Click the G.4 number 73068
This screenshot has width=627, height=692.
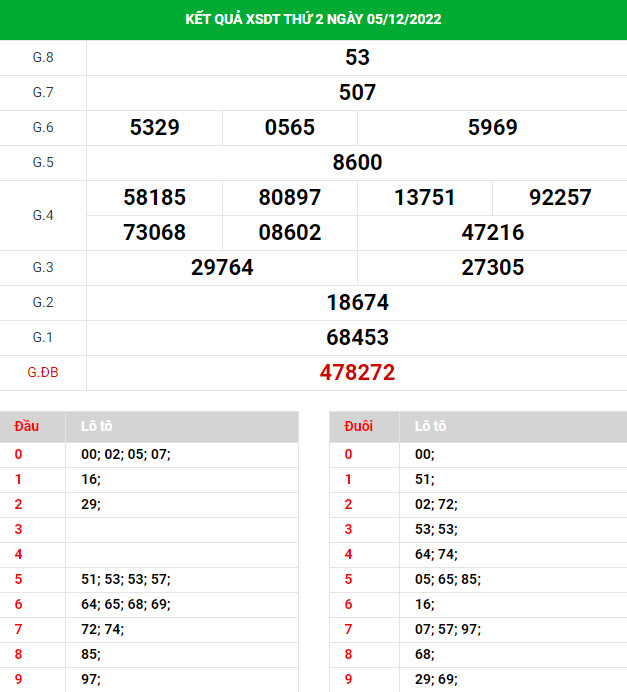point(154,233)
